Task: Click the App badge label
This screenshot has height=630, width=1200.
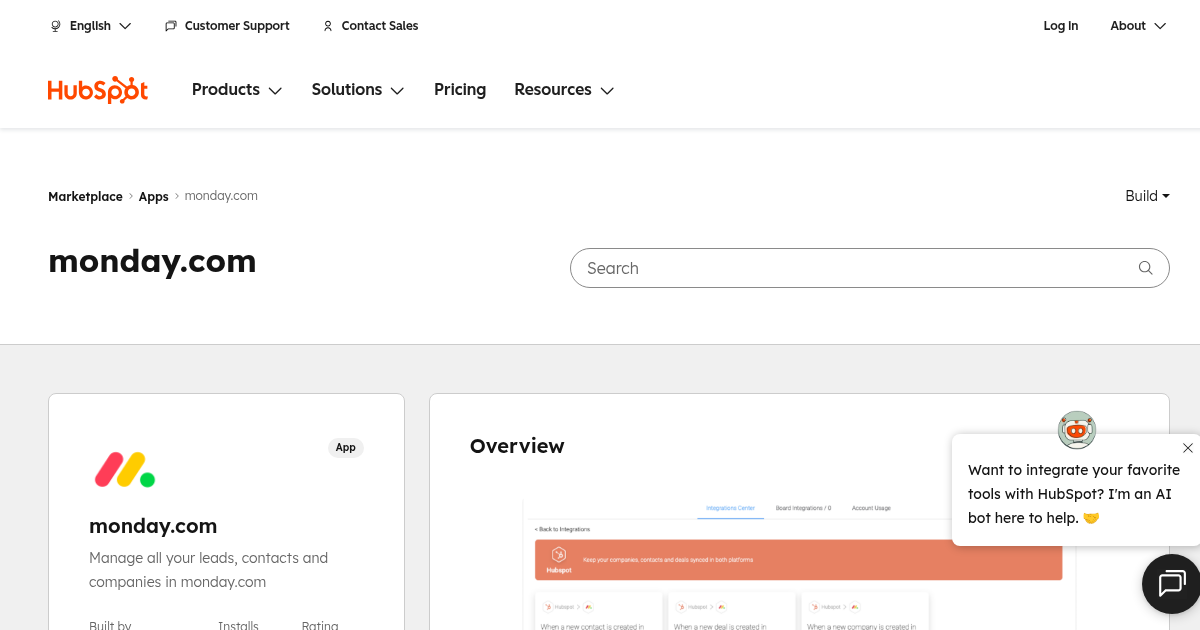Action: click(346, 448)
